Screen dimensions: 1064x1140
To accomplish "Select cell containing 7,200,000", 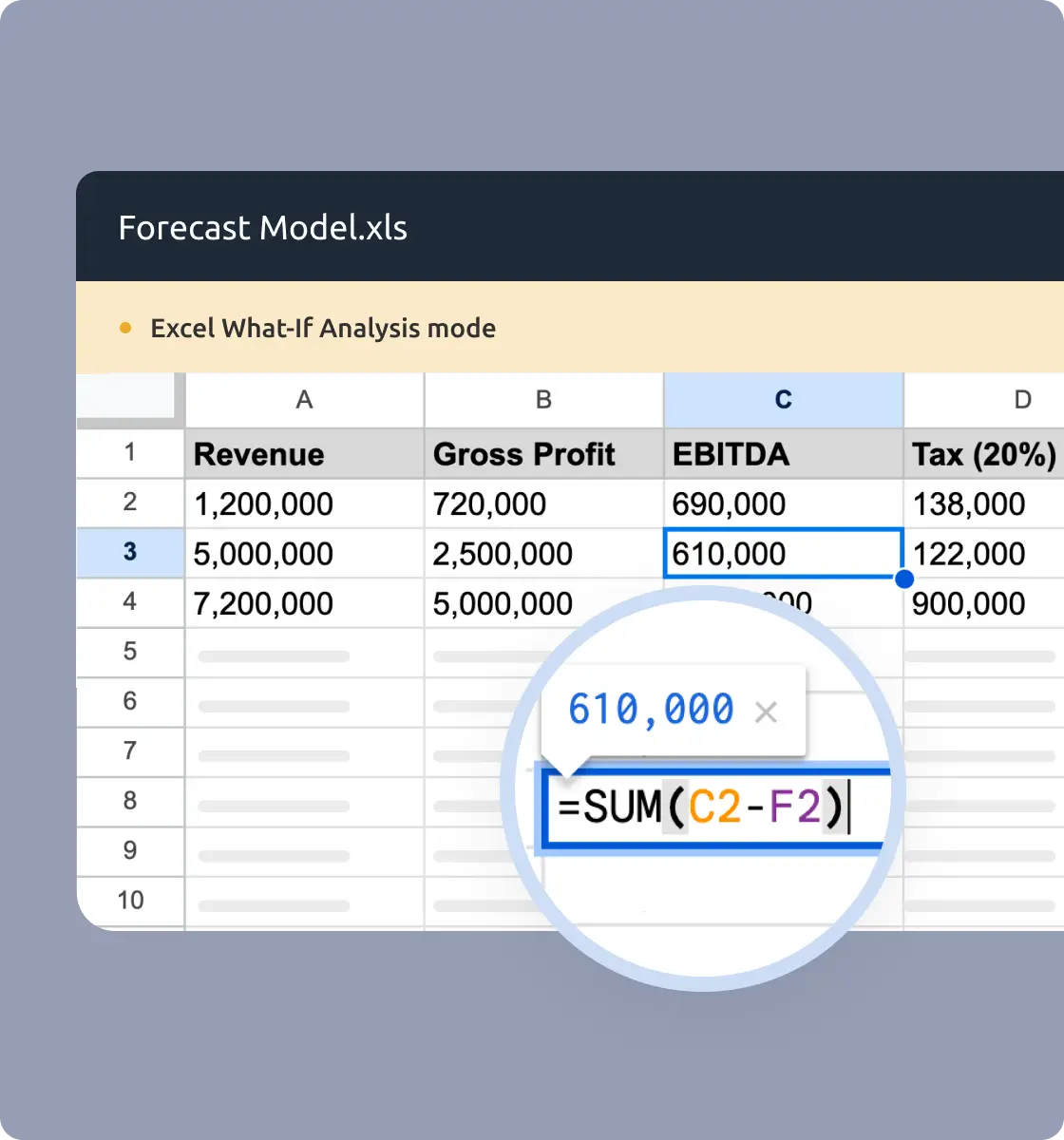I will click(x=304, y=603).
